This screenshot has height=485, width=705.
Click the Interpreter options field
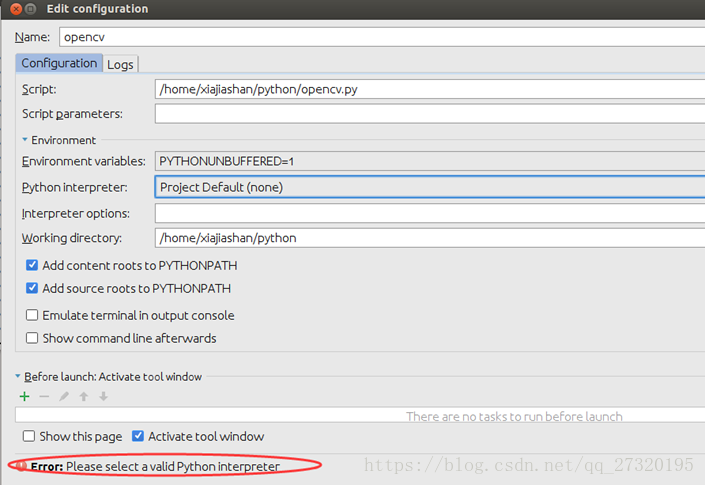[430, 213]
